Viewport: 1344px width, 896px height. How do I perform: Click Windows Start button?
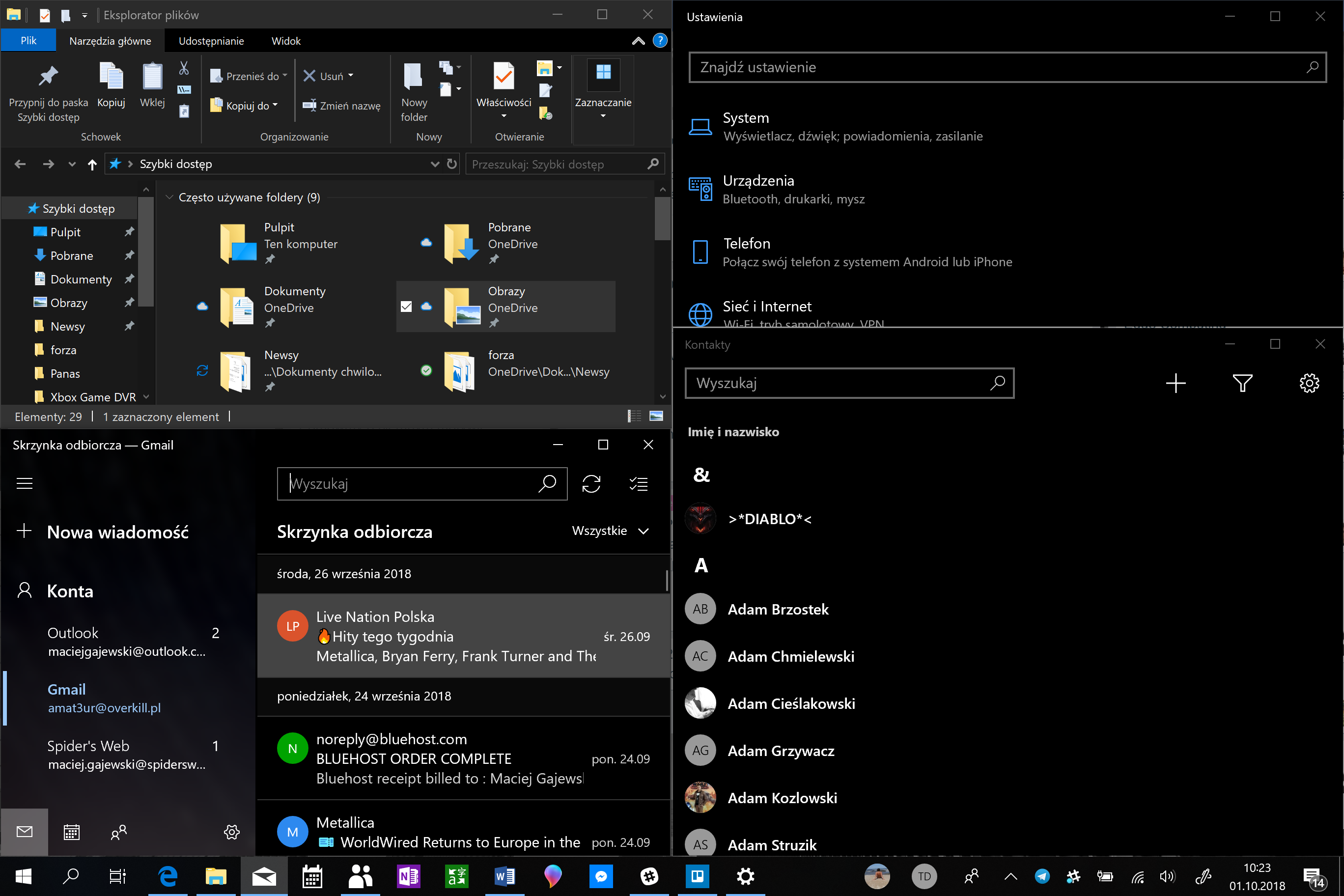23,876
